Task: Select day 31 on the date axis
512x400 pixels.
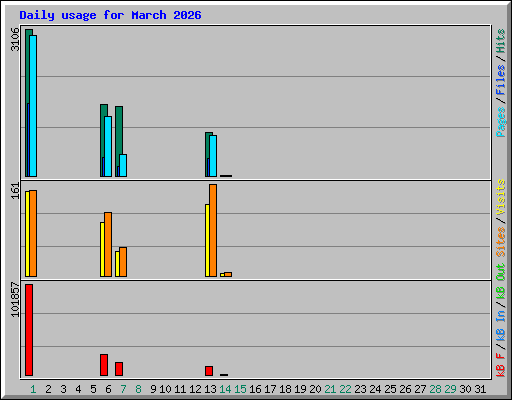Action: click(480, 389)
